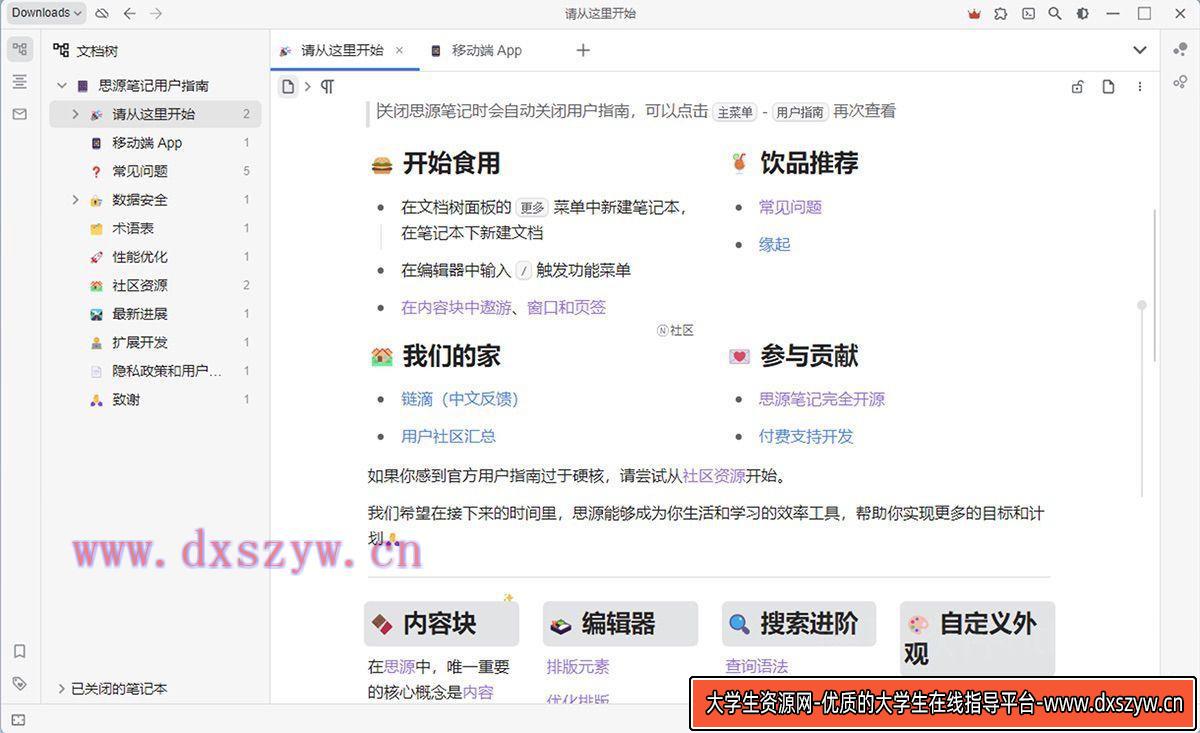The width and height of the screenshot is (1200, 733).
Task: Open the 链滴（中文反馈）link
Action: click(x=460, y=399)
